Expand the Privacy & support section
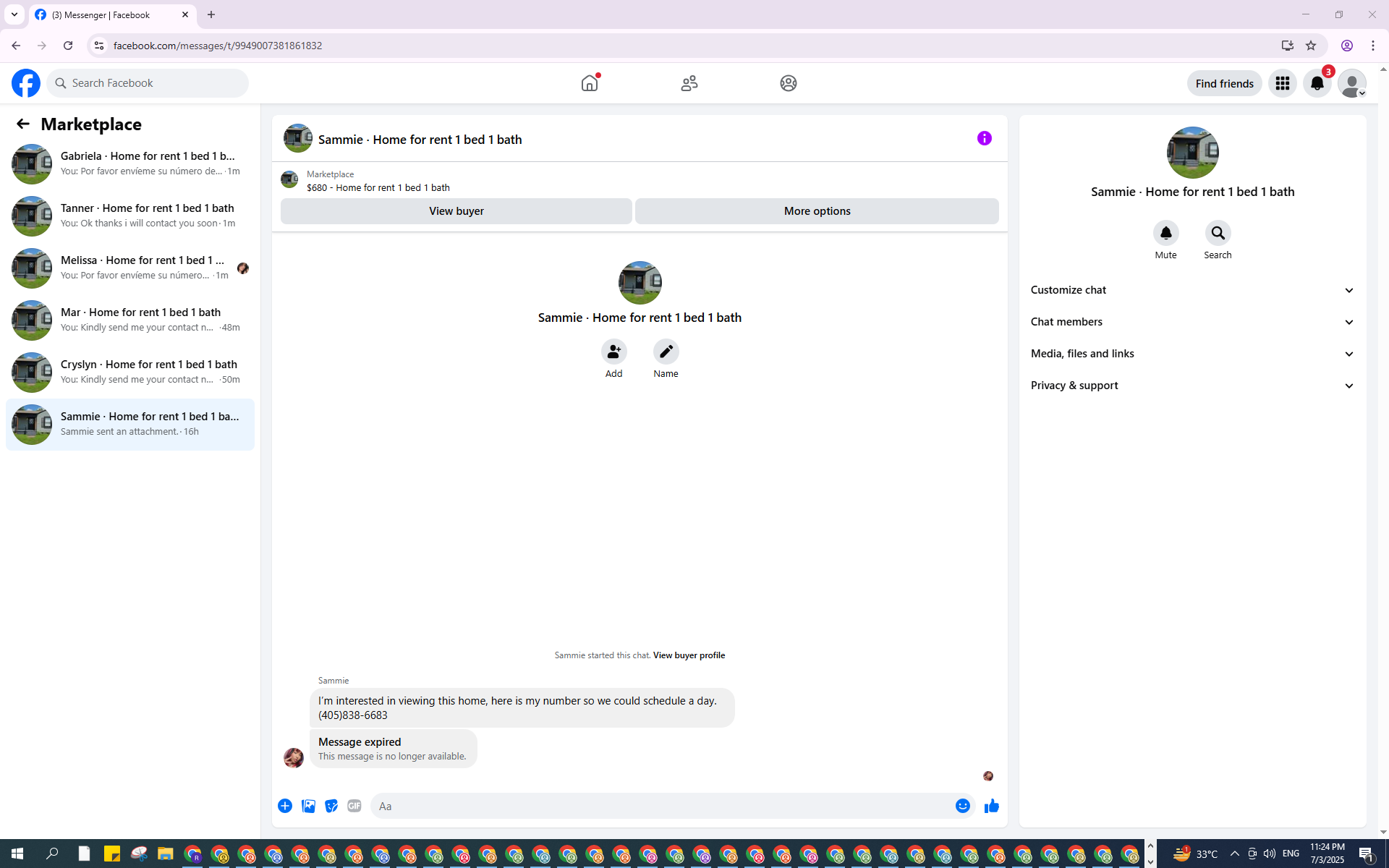The width and height of the screenshot is (1389, 868). tap(1192, 386)
